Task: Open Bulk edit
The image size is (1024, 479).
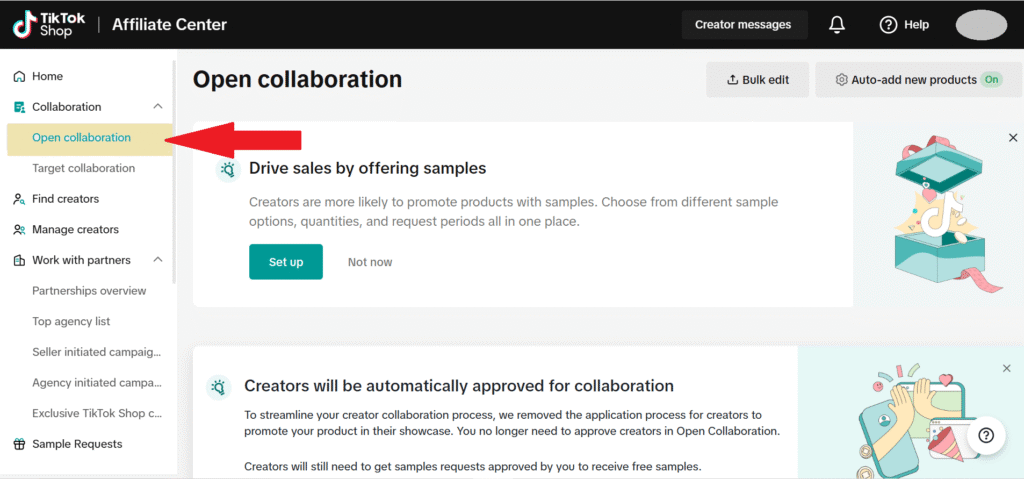Action: 757,80
